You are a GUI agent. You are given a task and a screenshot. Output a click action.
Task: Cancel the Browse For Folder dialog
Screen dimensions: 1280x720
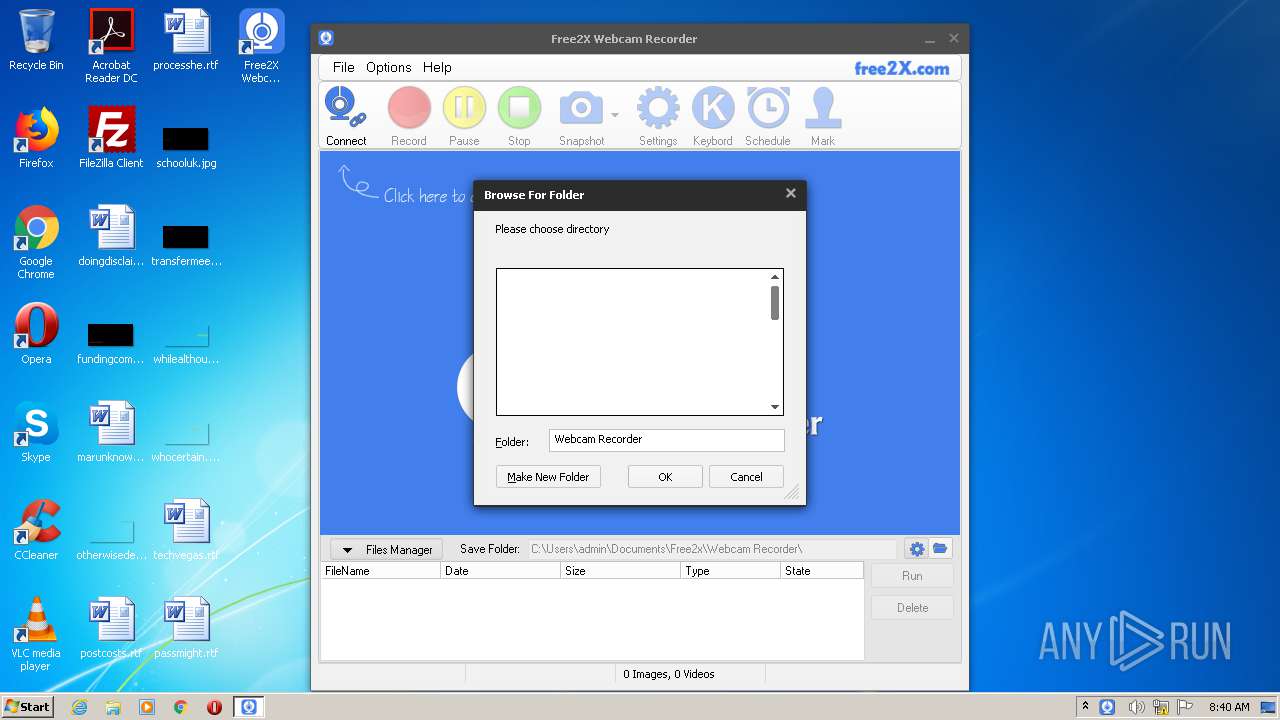click(x=746, y=477)
